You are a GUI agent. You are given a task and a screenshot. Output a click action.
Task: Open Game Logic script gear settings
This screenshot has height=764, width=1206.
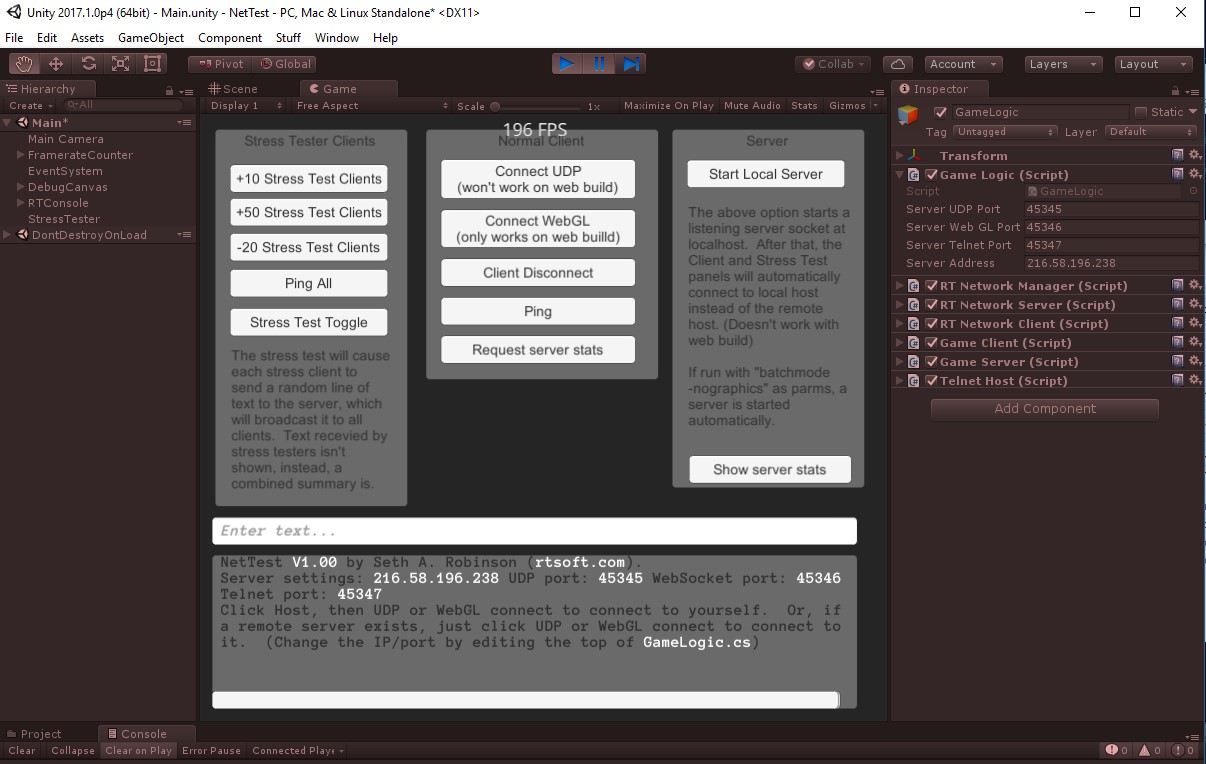(1194, 174)
